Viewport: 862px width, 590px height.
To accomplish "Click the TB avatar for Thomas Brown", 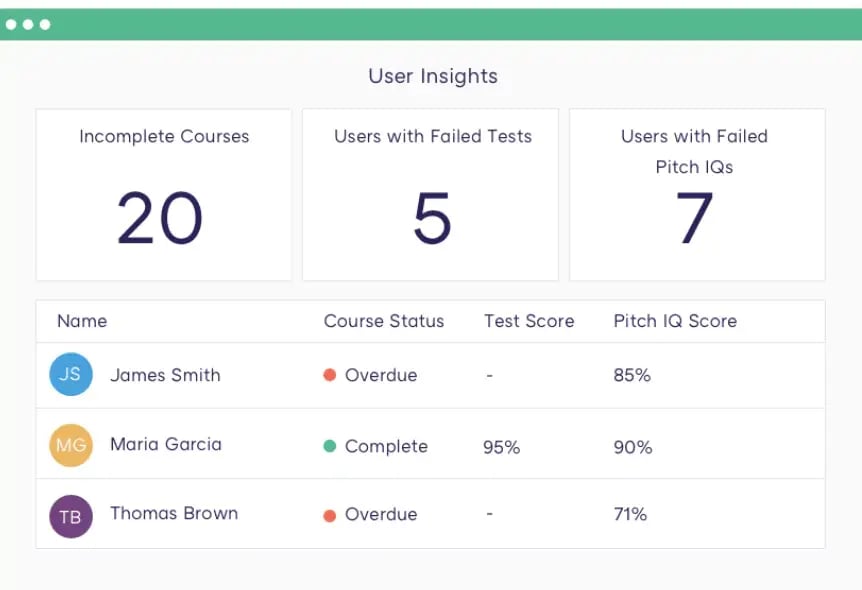I will click(x=71, y=516).
